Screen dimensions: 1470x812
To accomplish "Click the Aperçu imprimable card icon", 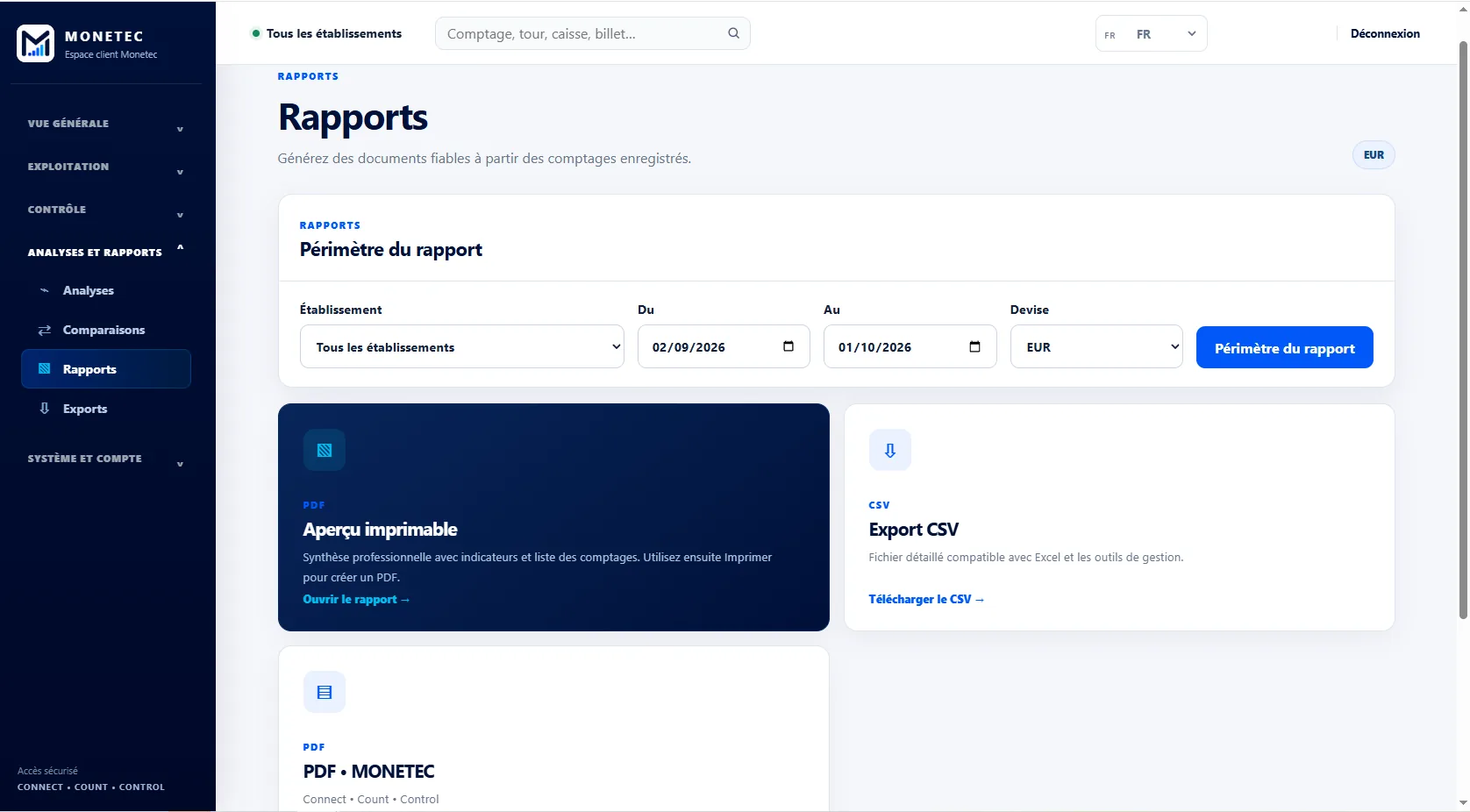I will (324, 450).
